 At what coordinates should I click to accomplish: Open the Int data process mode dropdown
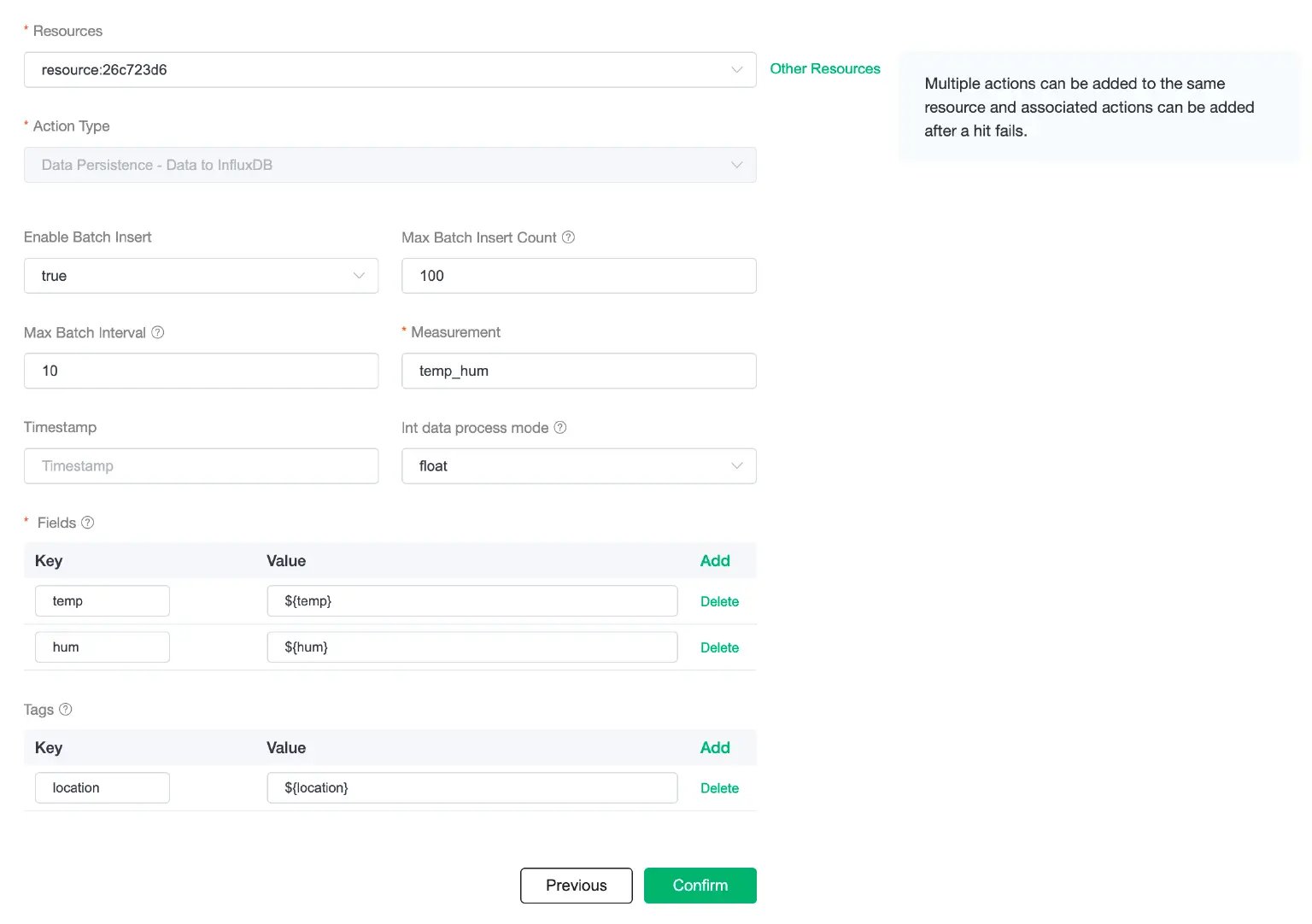(578, 466)
